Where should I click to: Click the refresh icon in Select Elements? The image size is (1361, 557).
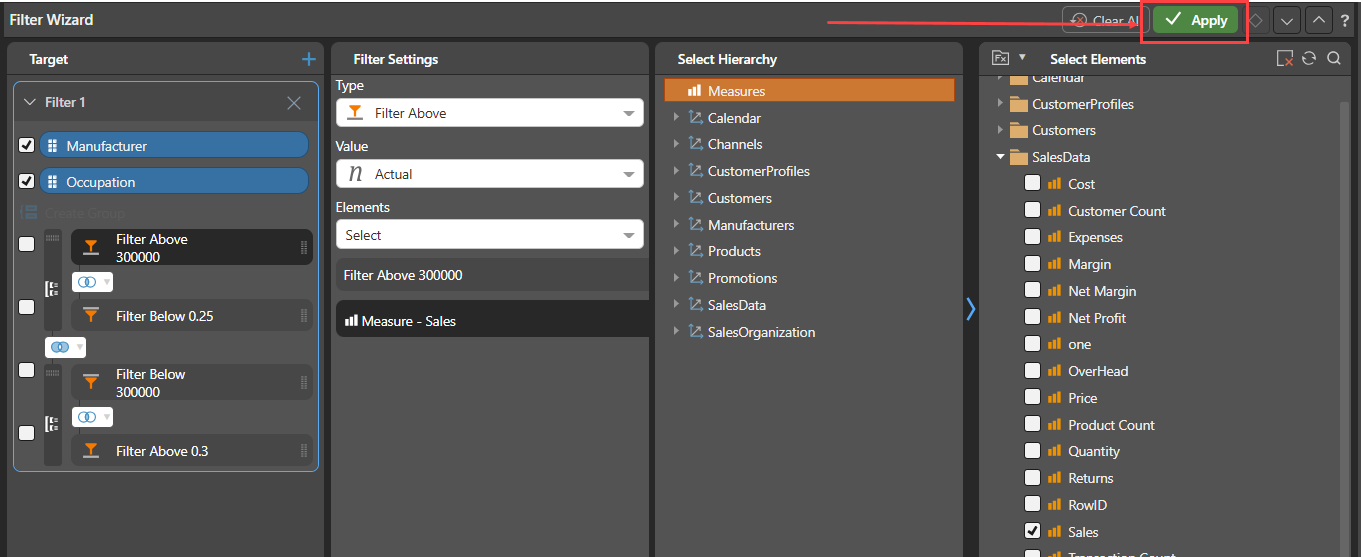pyautogui.click(x=1309, y=59)
